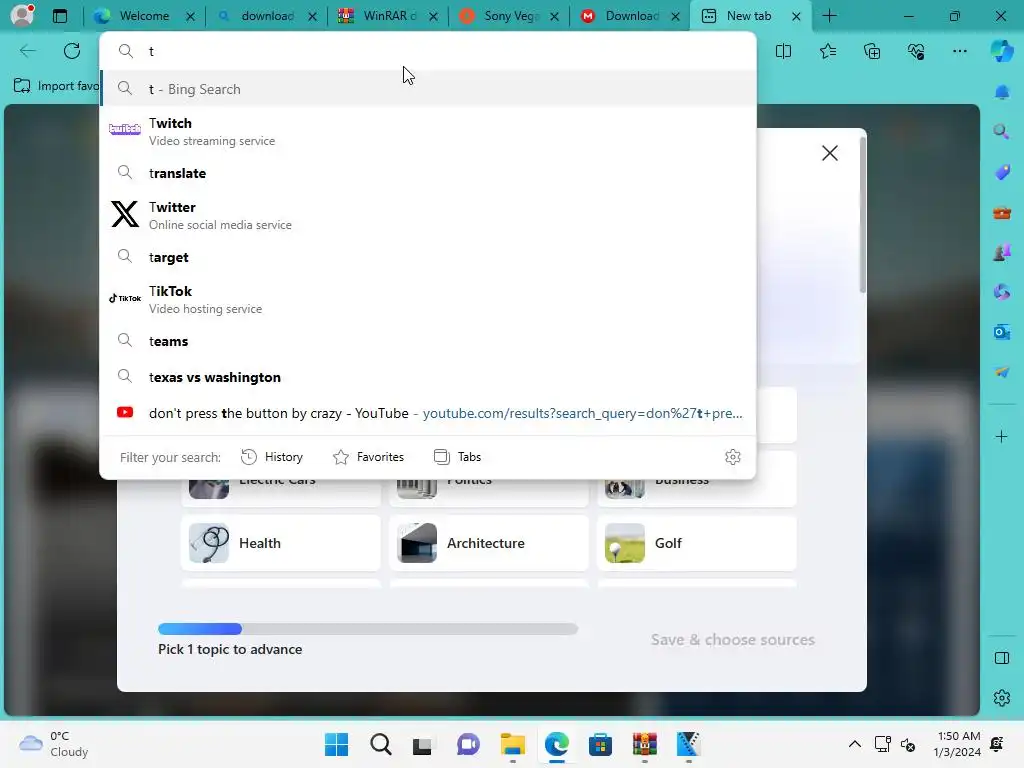Open the Tools briefcase sidebar icon
The image size is (1024, 768).
coord(1002,213)
